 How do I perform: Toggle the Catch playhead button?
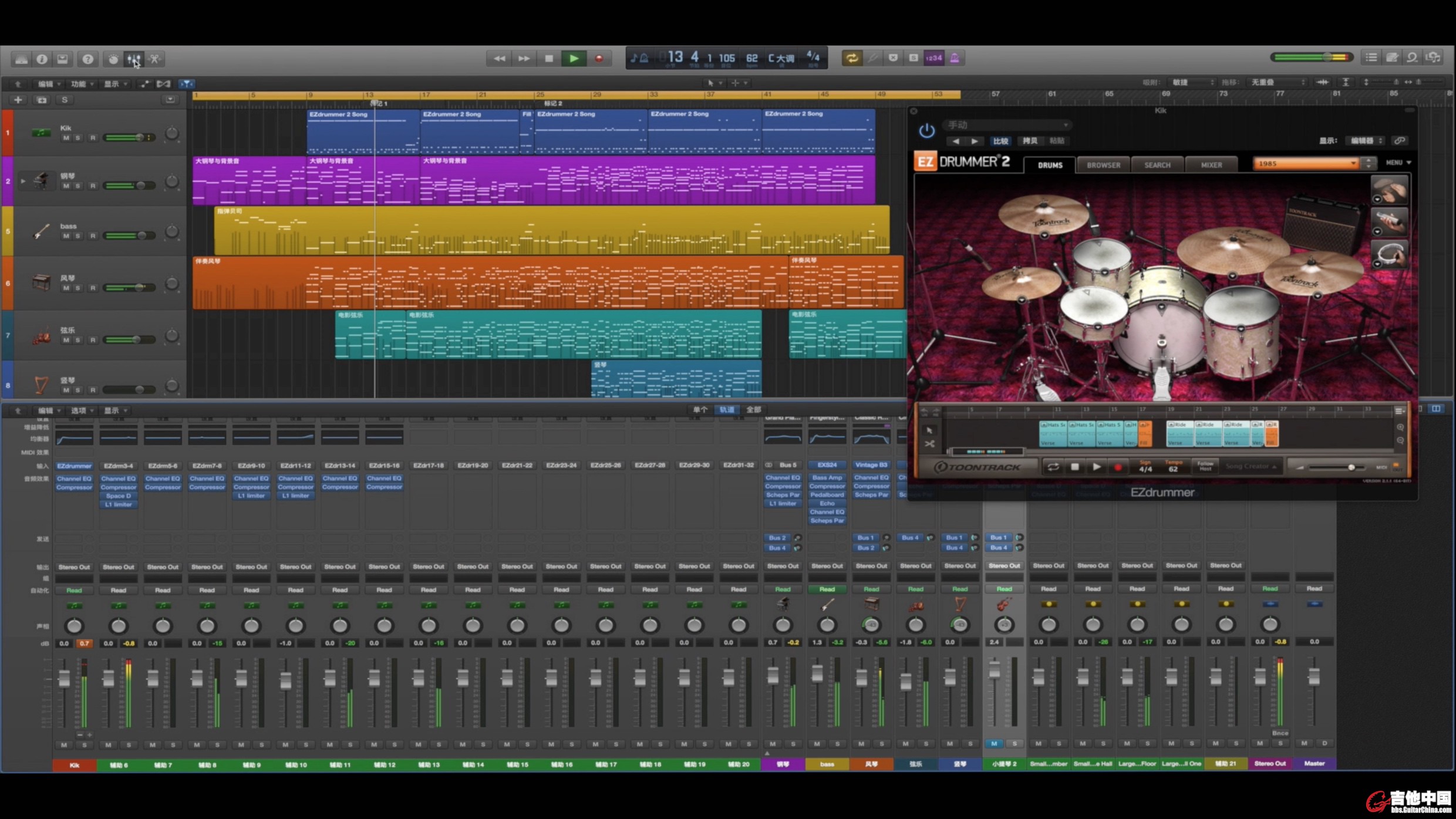pos(186,84)
